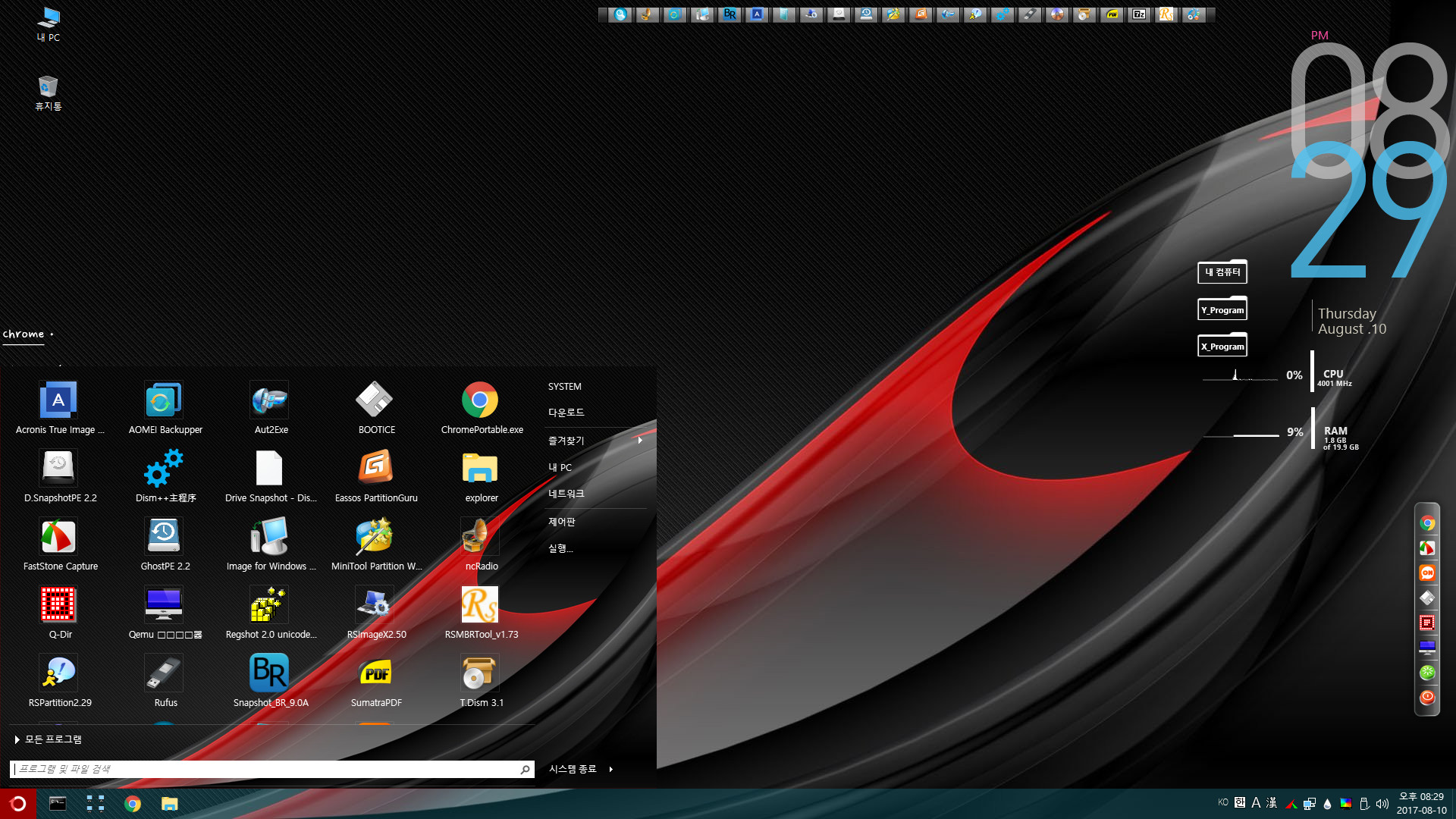Screen dimensions: 1456x819
Task: Open SumatraPDF in start menu
Action: [x=375, y=681]
